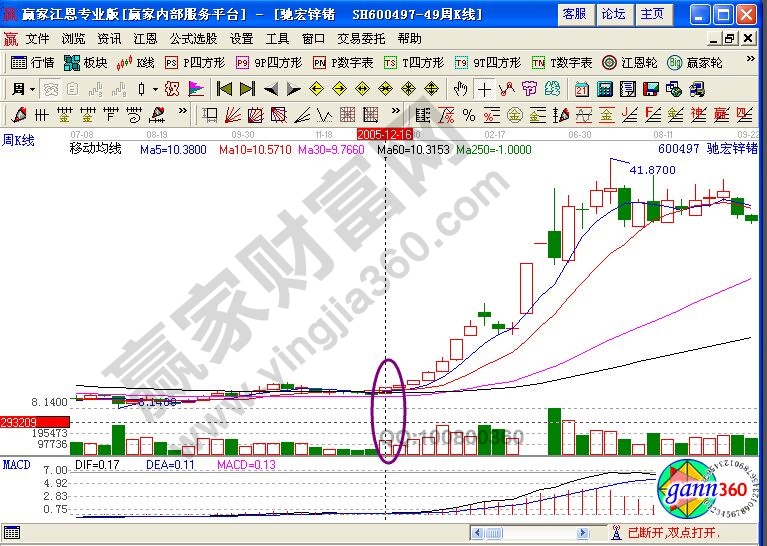Open the 资讯 menu
Image resolution: width=767 pixels, height=546 pixels.
pyautogui.click(x=109, y=38)
